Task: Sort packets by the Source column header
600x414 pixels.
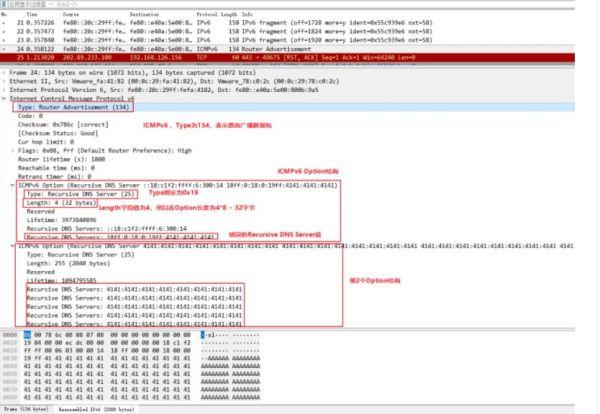Action: 71,15
